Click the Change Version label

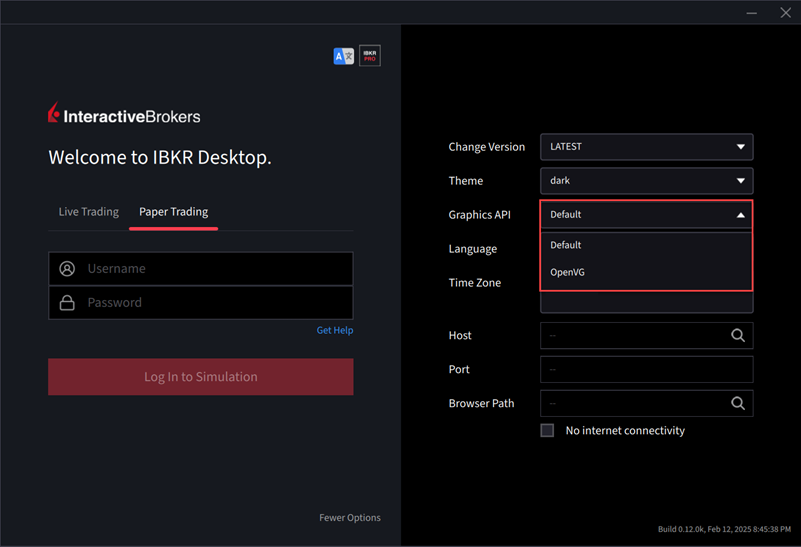point(486,147)
